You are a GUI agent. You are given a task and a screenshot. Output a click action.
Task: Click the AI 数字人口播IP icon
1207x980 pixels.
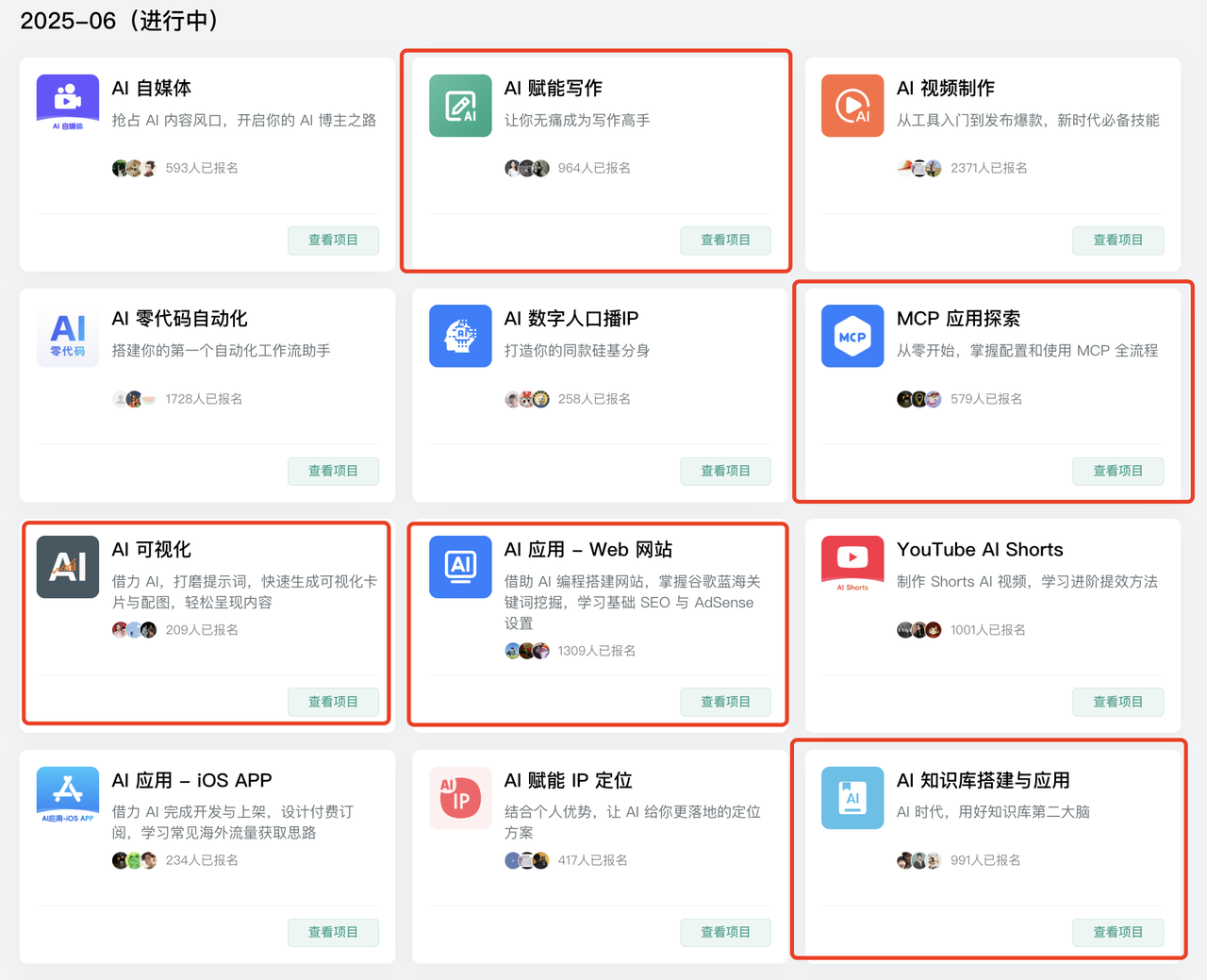coord(460,336)
